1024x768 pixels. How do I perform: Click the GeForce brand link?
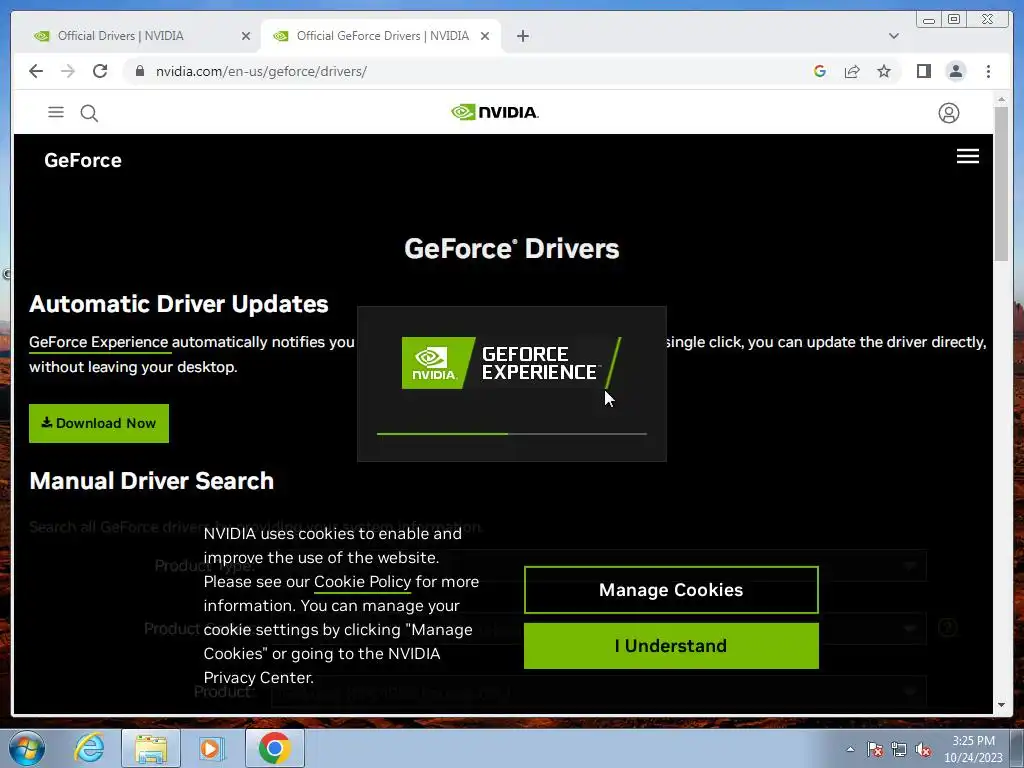pyautogui.click(x=82, y=161)
